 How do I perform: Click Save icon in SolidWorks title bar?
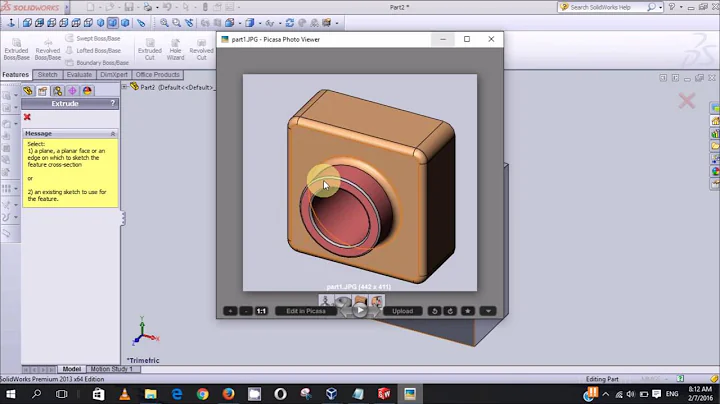point(129,7)
